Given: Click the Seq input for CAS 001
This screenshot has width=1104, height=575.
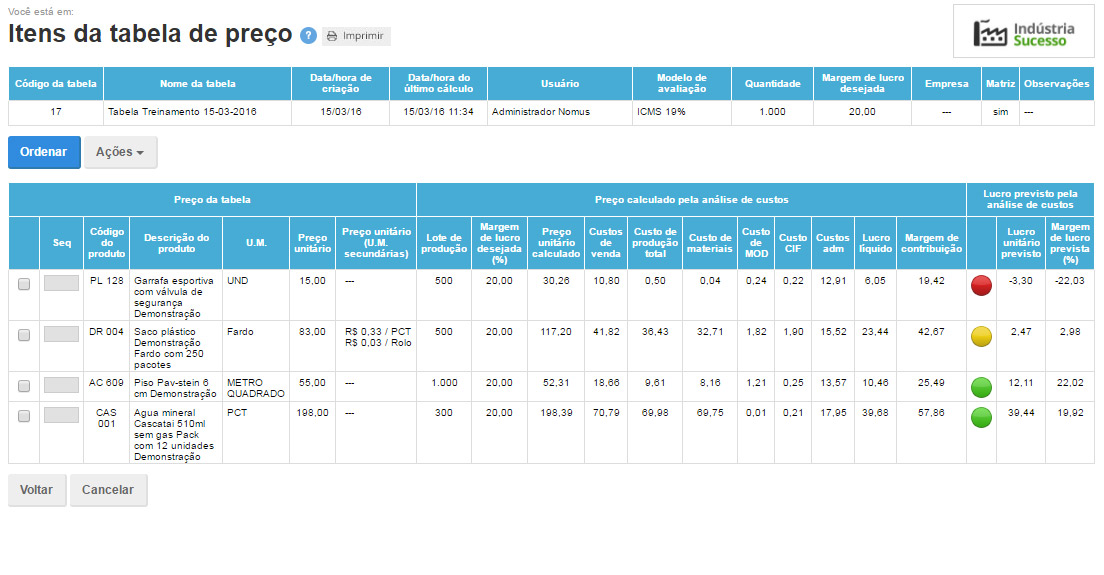Looking at the screenshot, I should (62, 415).
